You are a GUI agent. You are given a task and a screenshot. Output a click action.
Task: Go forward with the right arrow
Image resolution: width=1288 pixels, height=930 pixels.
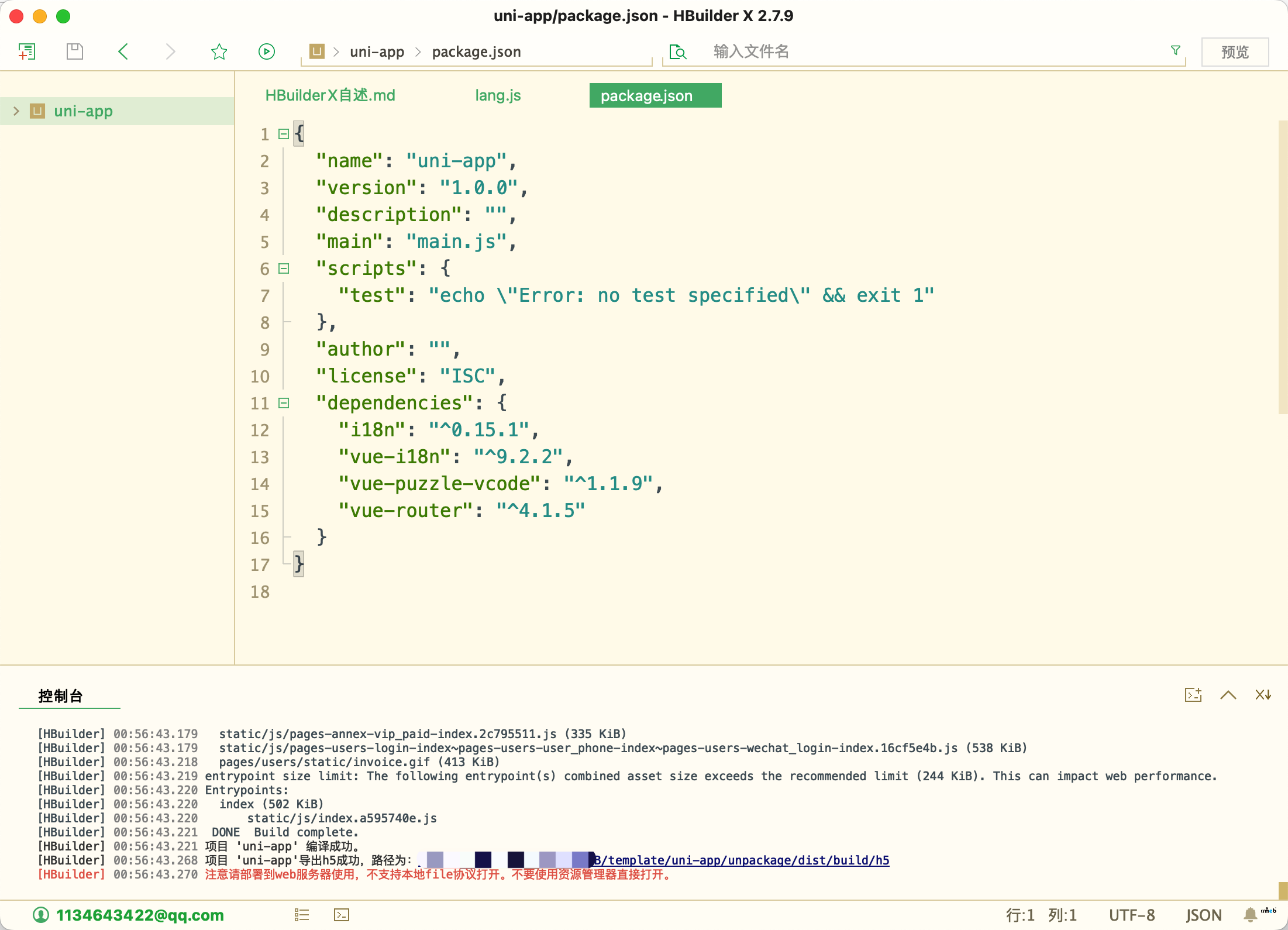[170, 51]
